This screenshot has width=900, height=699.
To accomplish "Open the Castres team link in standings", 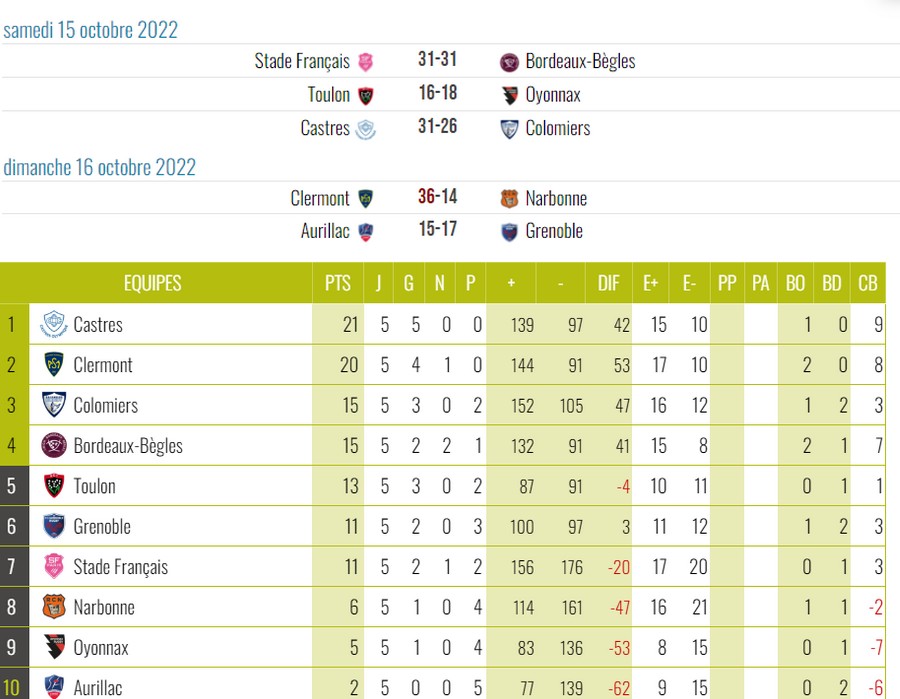I will [98, 325].
